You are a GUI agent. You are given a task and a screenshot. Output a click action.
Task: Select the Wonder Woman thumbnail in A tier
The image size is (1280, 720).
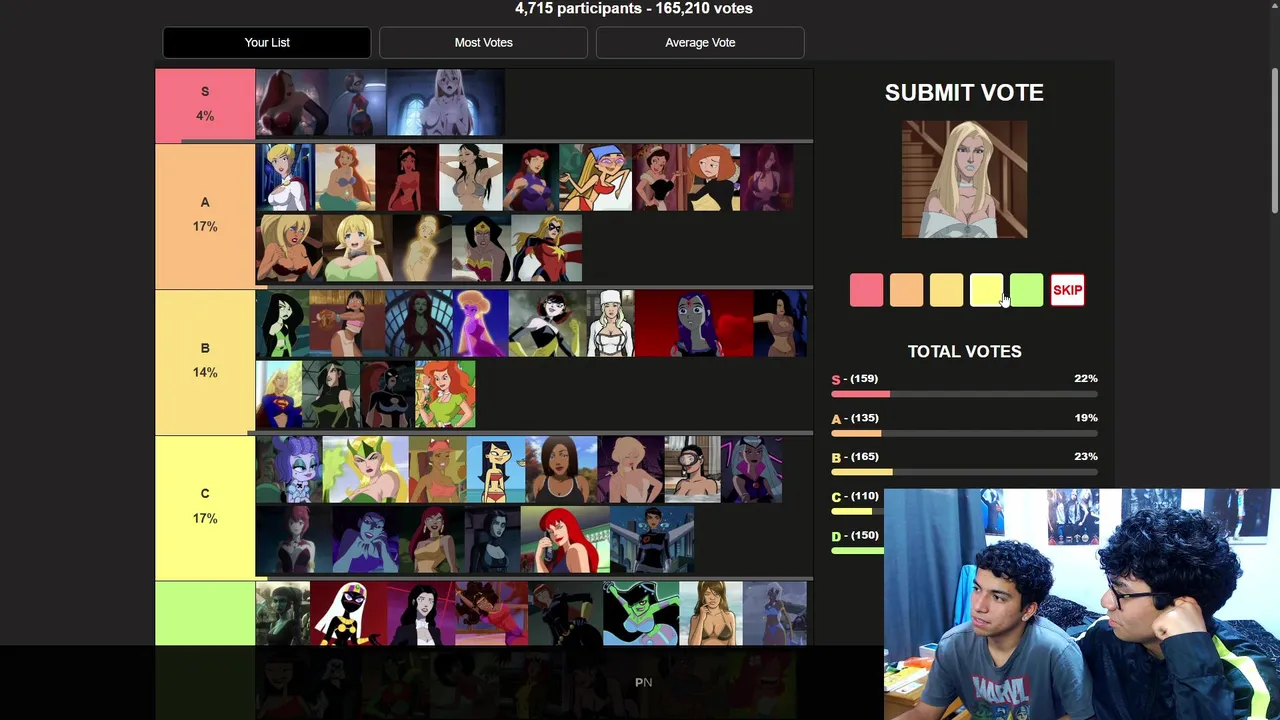[481, 249]
